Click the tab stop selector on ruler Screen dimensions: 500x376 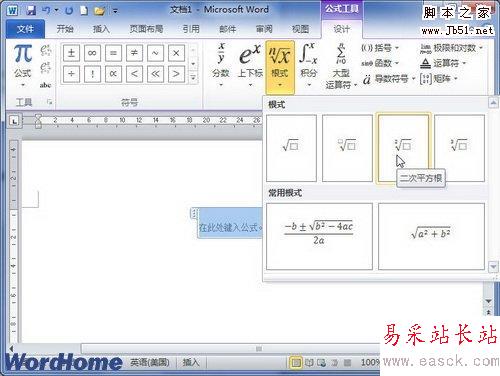tap(14, 122)
